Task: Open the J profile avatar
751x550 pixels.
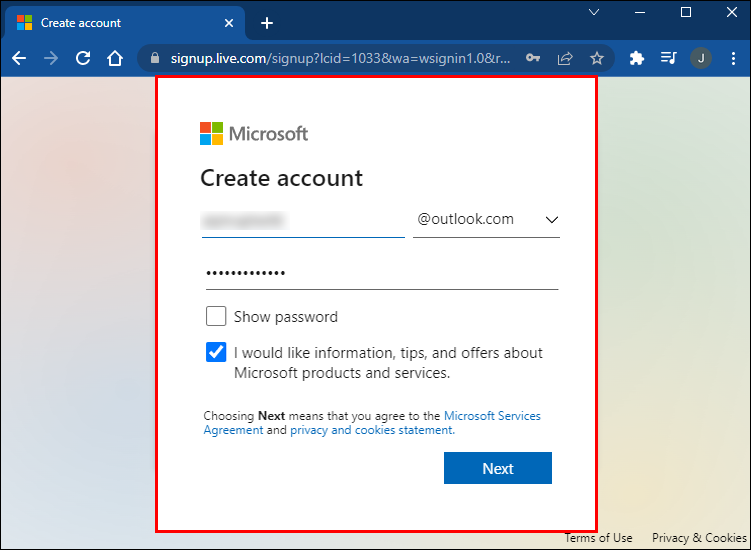Action: [x=701, y=58]
